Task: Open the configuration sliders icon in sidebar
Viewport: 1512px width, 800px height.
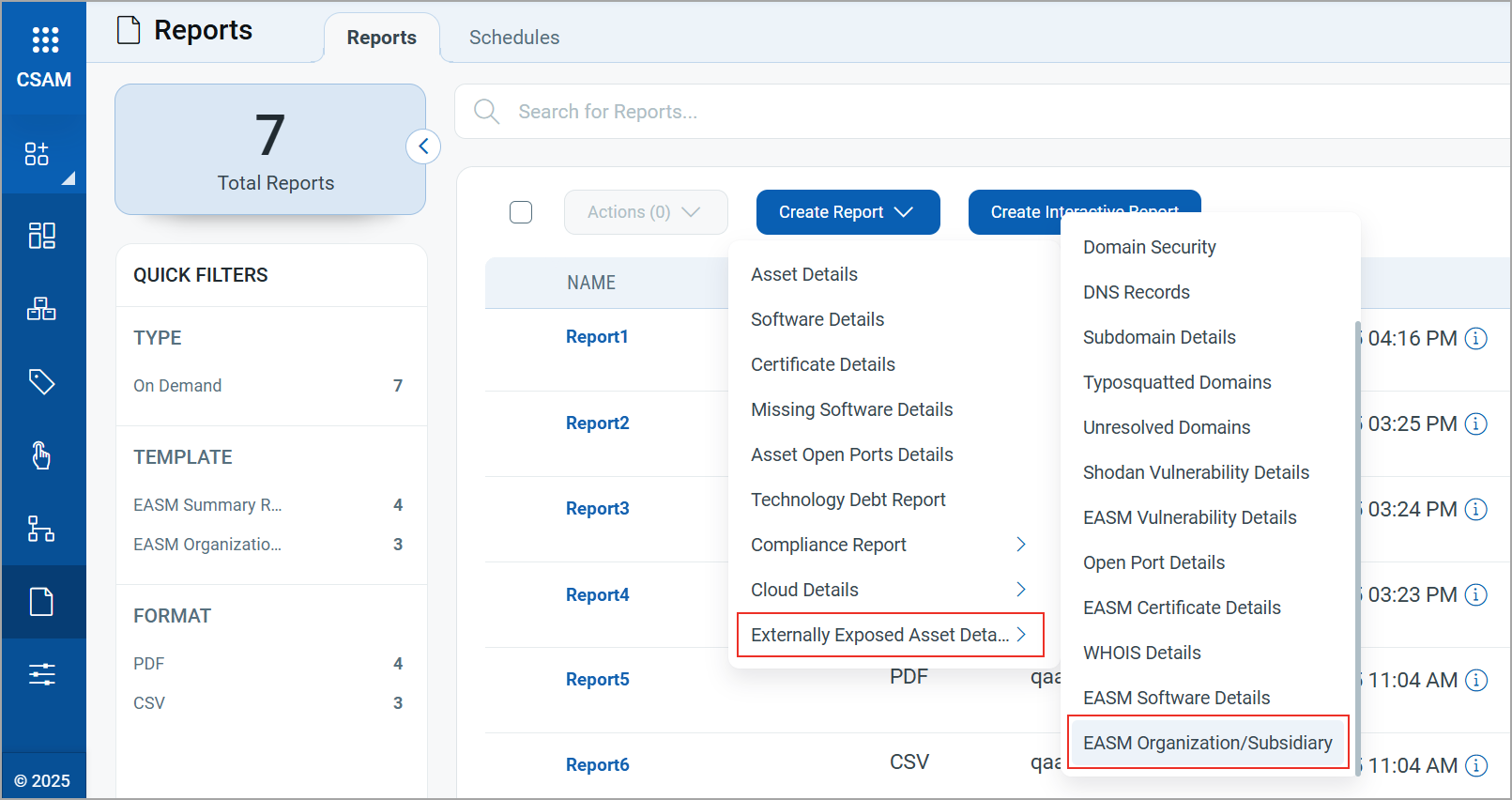Action: click(42, 674)
